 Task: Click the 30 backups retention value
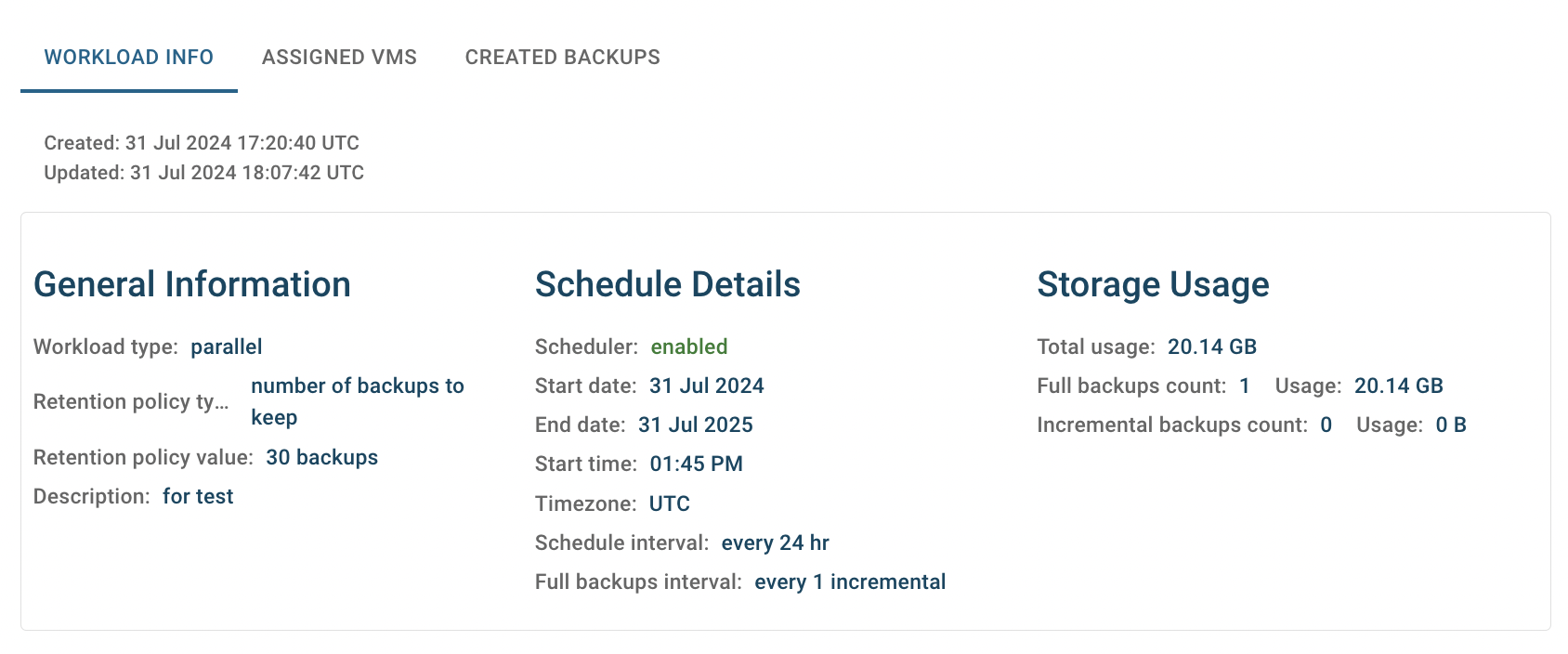[x=322, y=457]
